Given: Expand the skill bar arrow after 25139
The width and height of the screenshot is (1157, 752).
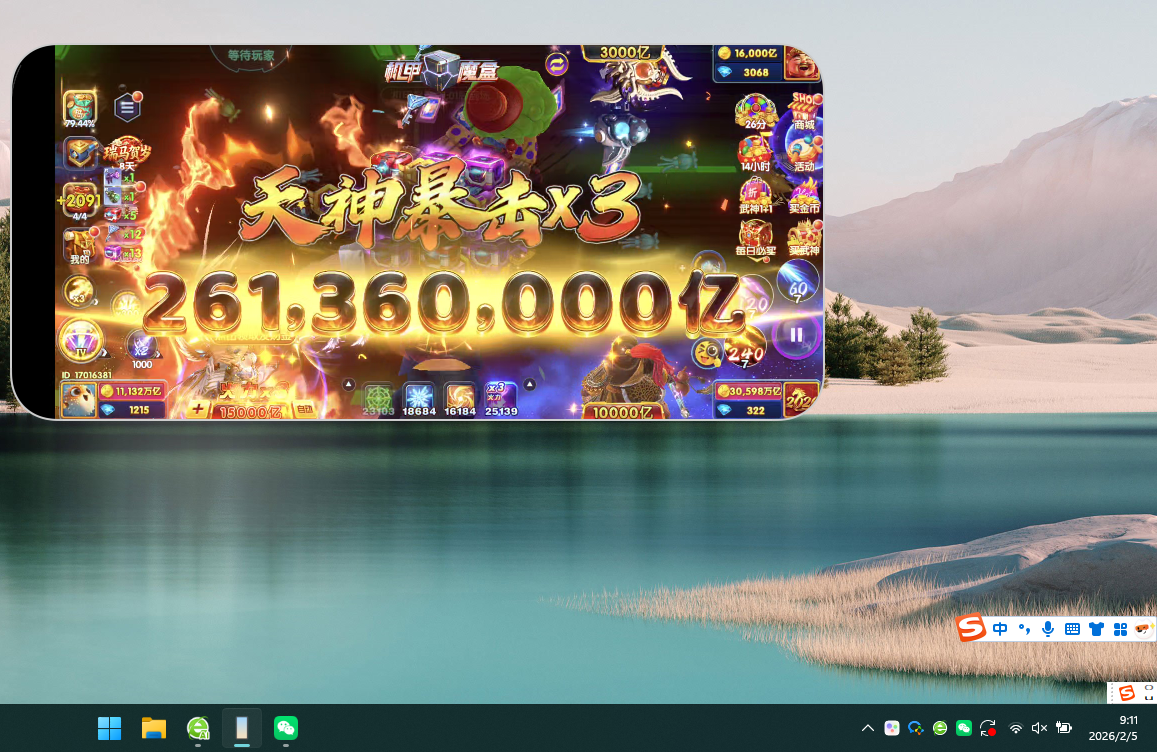Looking at the screenshot, I should point(530,384).
